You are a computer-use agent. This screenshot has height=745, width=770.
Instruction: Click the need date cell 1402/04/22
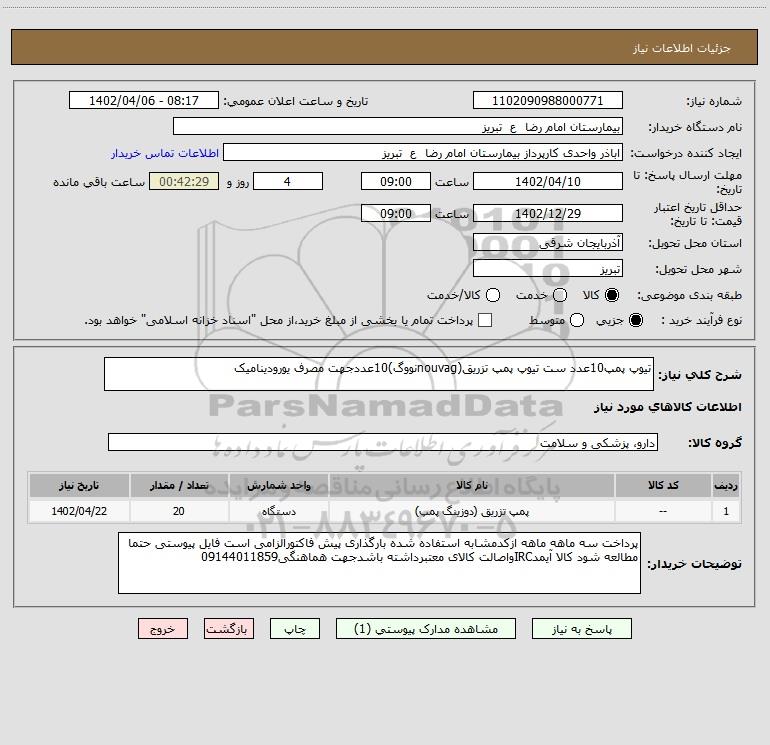(79, 511)
